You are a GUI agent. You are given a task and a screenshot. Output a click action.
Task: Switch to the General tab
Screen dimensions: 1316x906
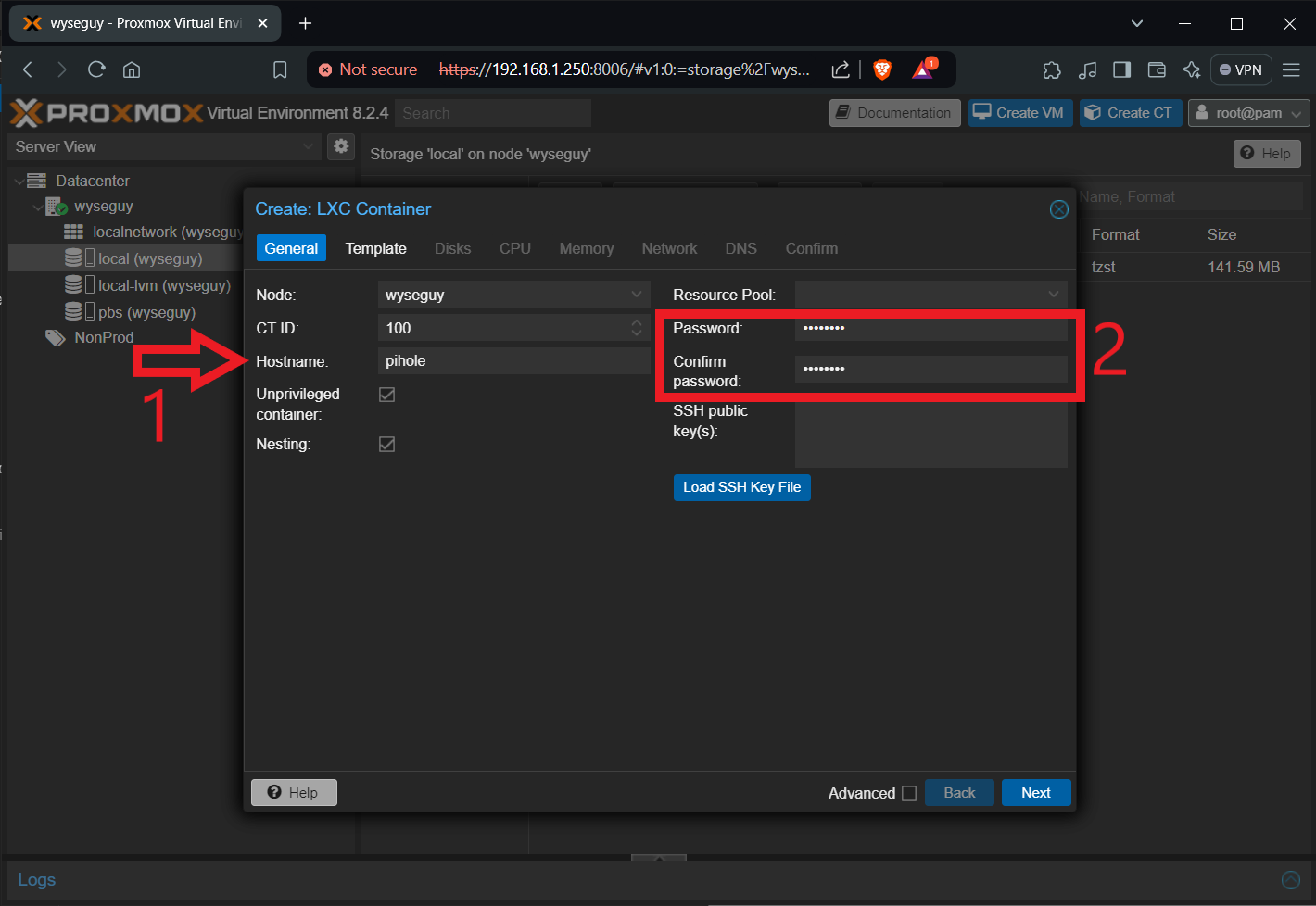coord(291,248)
